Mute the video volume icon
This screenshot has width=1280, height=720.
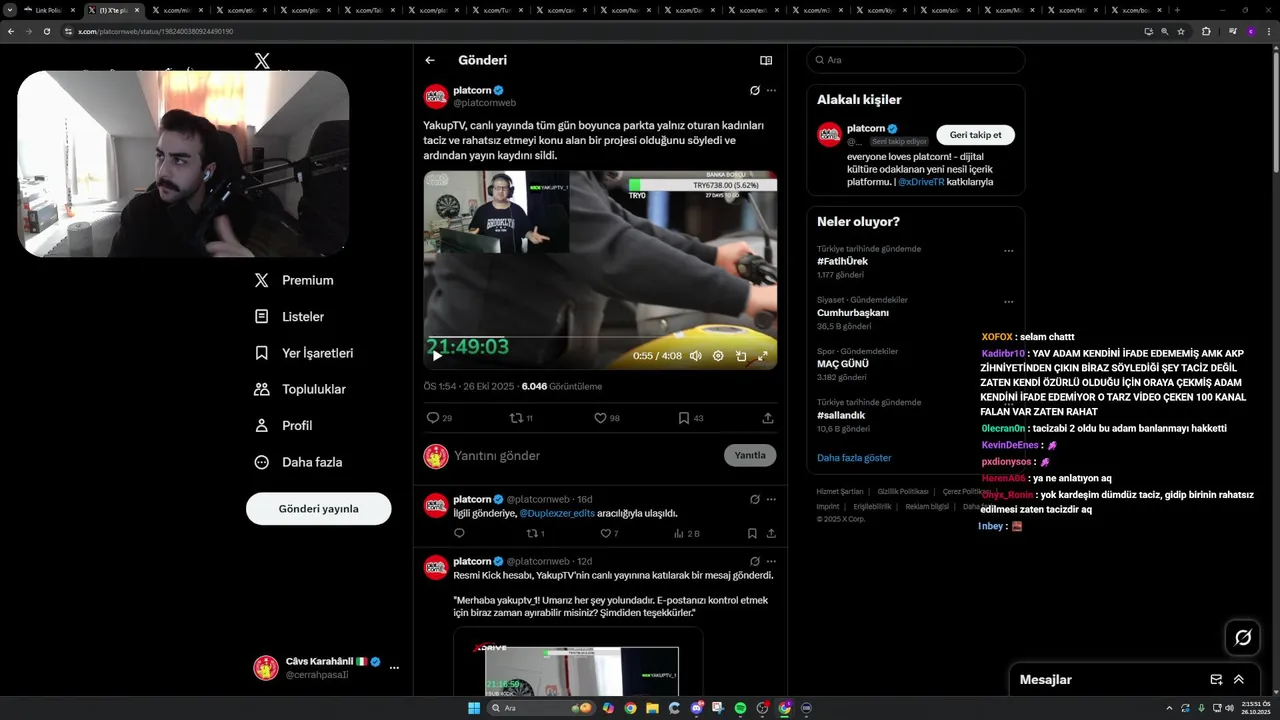[695, 356]
